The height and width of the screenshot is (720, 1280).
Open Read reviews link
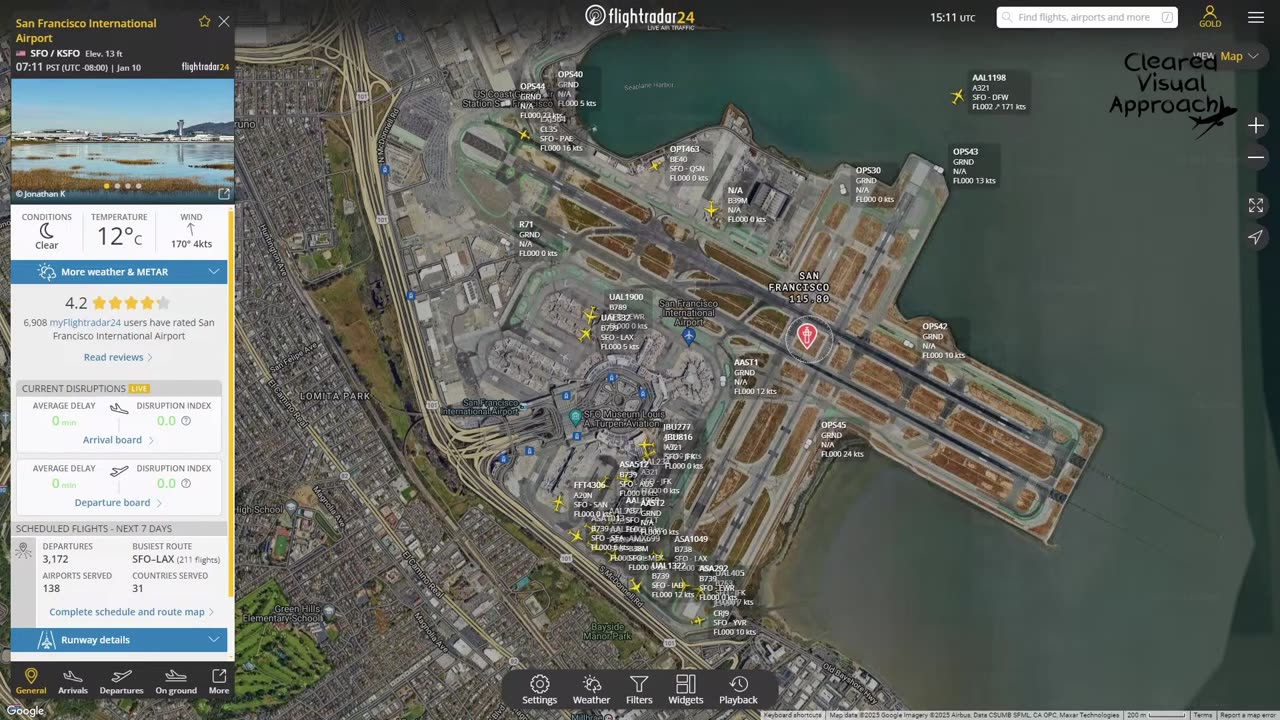tap(118, 357)
